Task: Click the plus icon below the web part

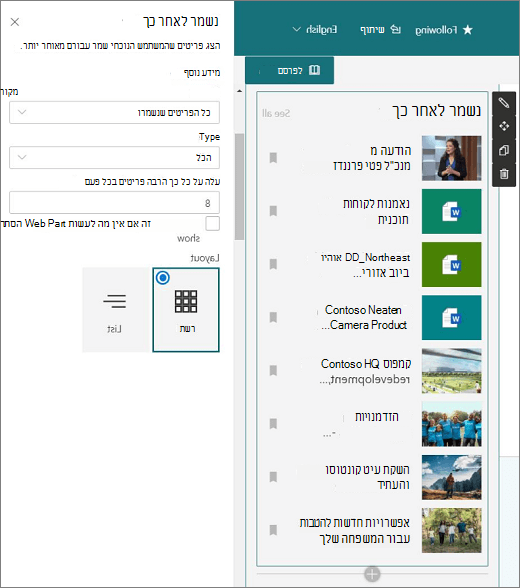Action: [372, 574]
